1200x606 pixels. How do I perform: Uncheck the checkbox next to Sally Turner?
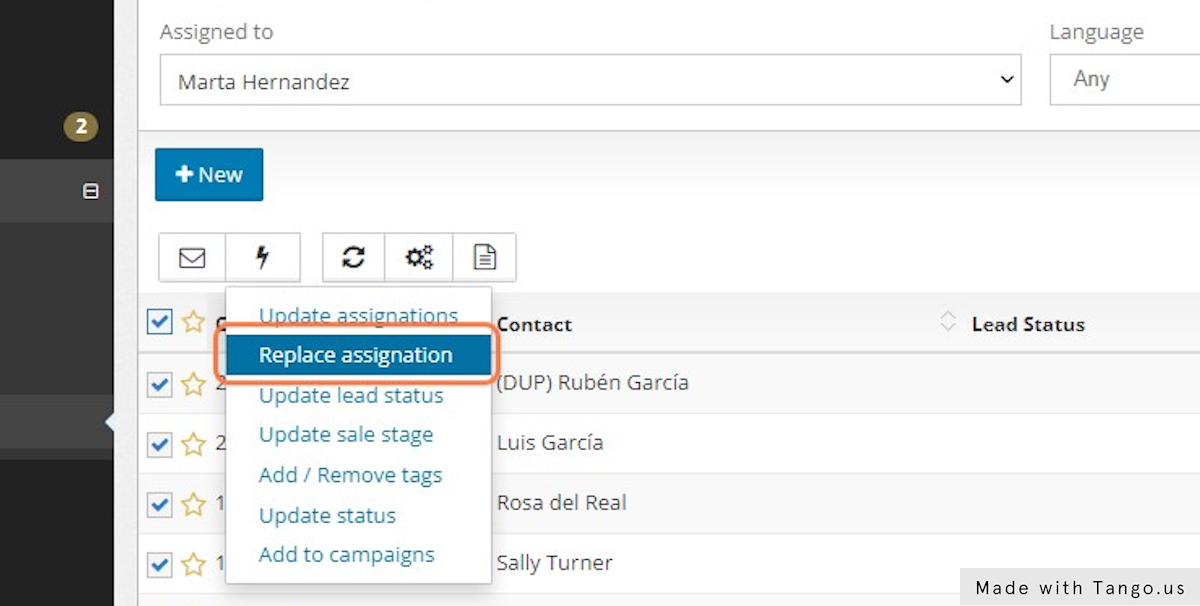pyautogui.click(x=159, y=564)
